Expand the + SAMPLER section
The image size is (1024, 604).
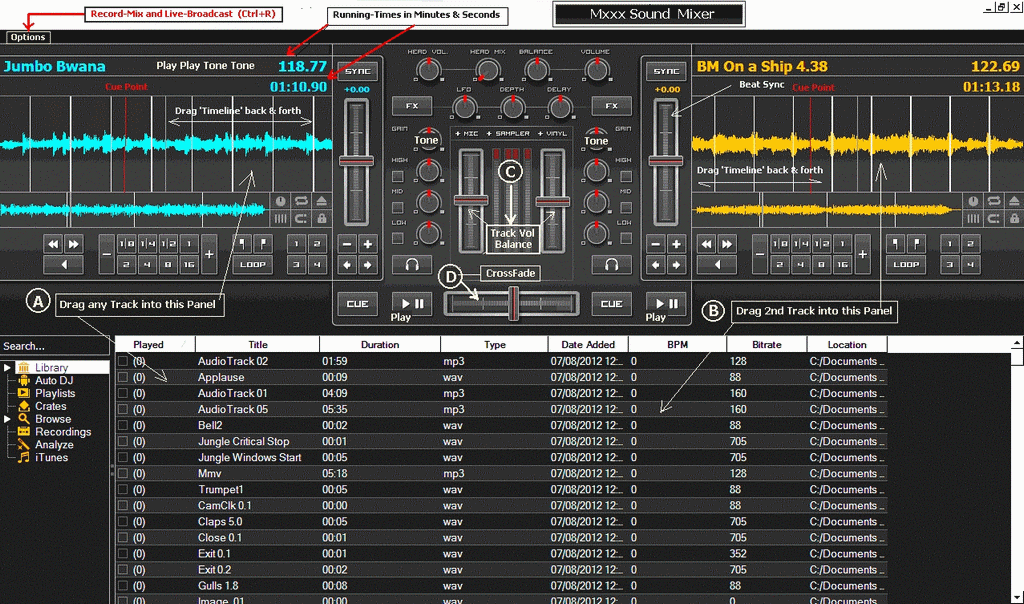tap(509, 134)
